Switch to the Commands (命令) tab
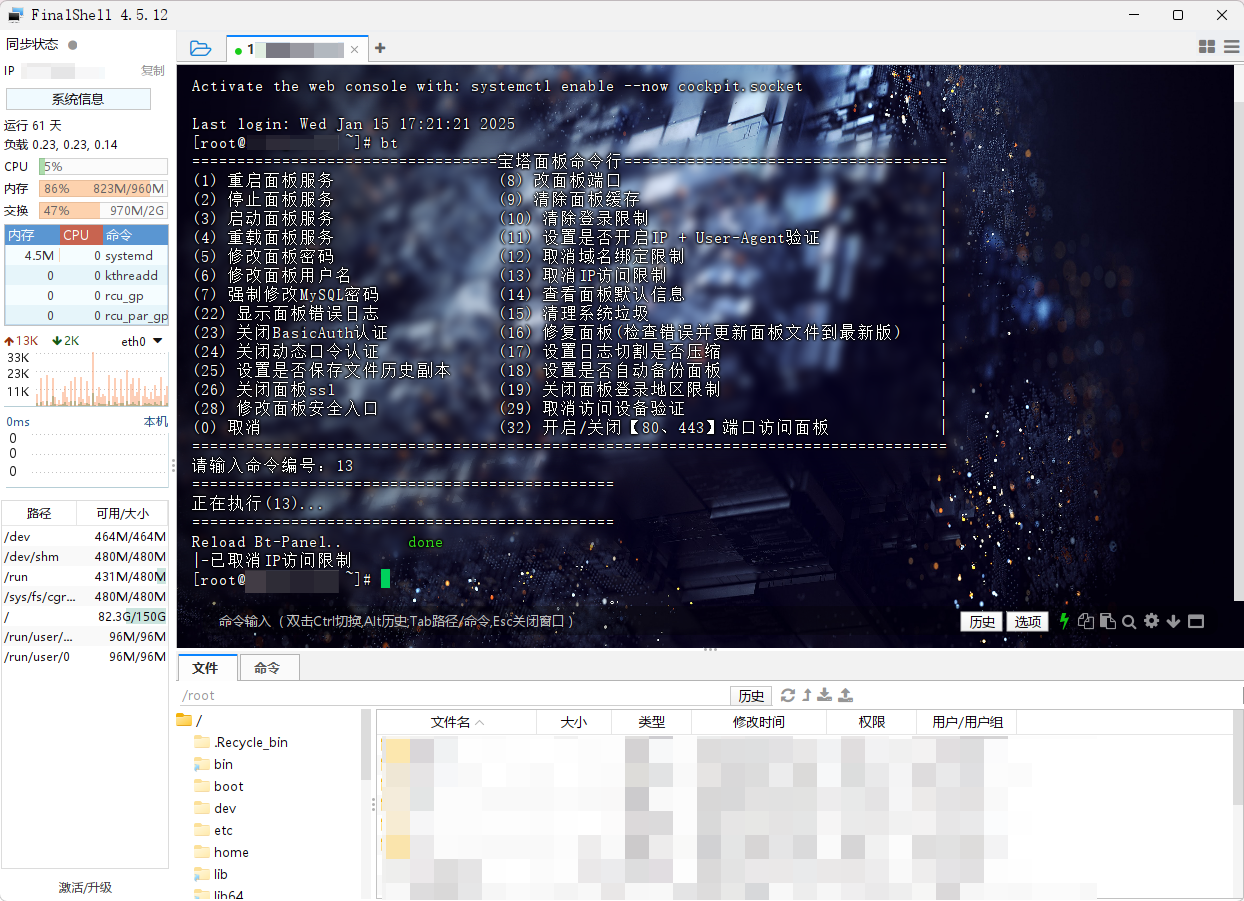Screen dimensions: 1244x901 click(x=267, y=668)
